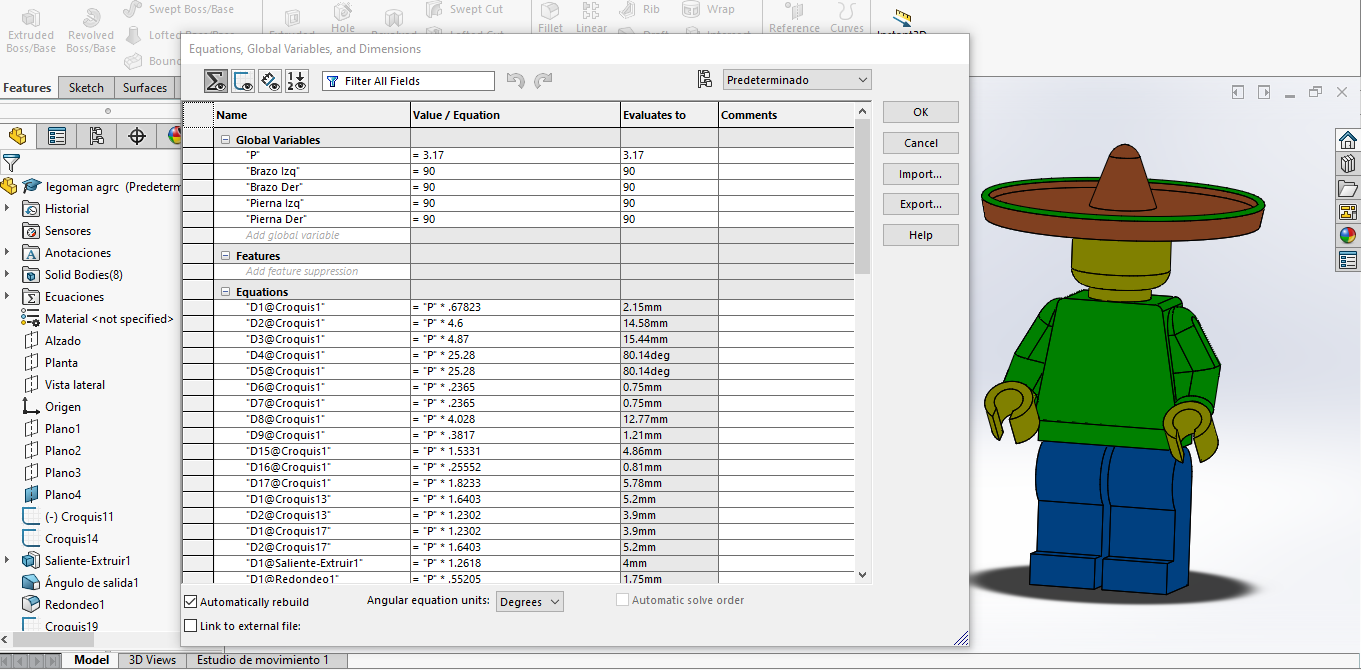Click the Instant3D ruler icon
The image size is (1362, 670).
[902, 20]
